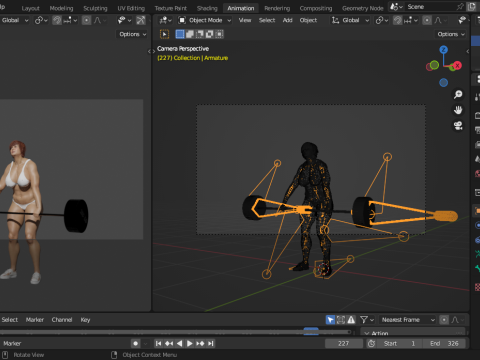Open the Add menu in 3D viewport

click(287, 20)
